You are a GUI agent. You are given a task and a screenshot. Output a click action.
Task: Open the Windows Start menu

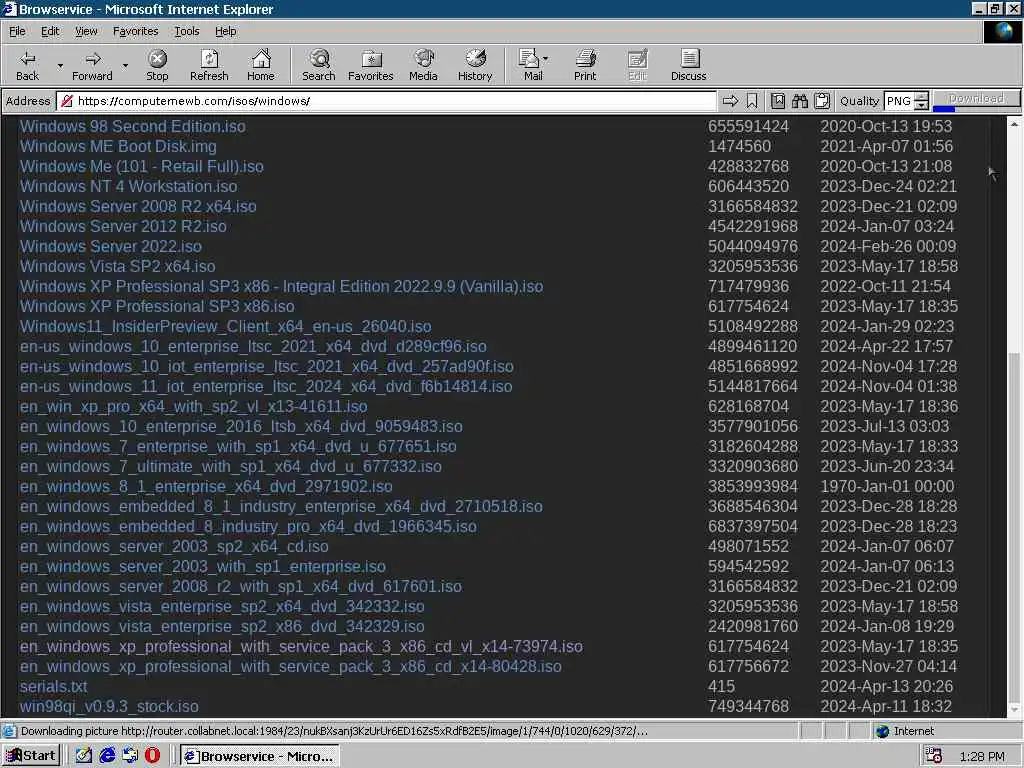click(31, 756)
